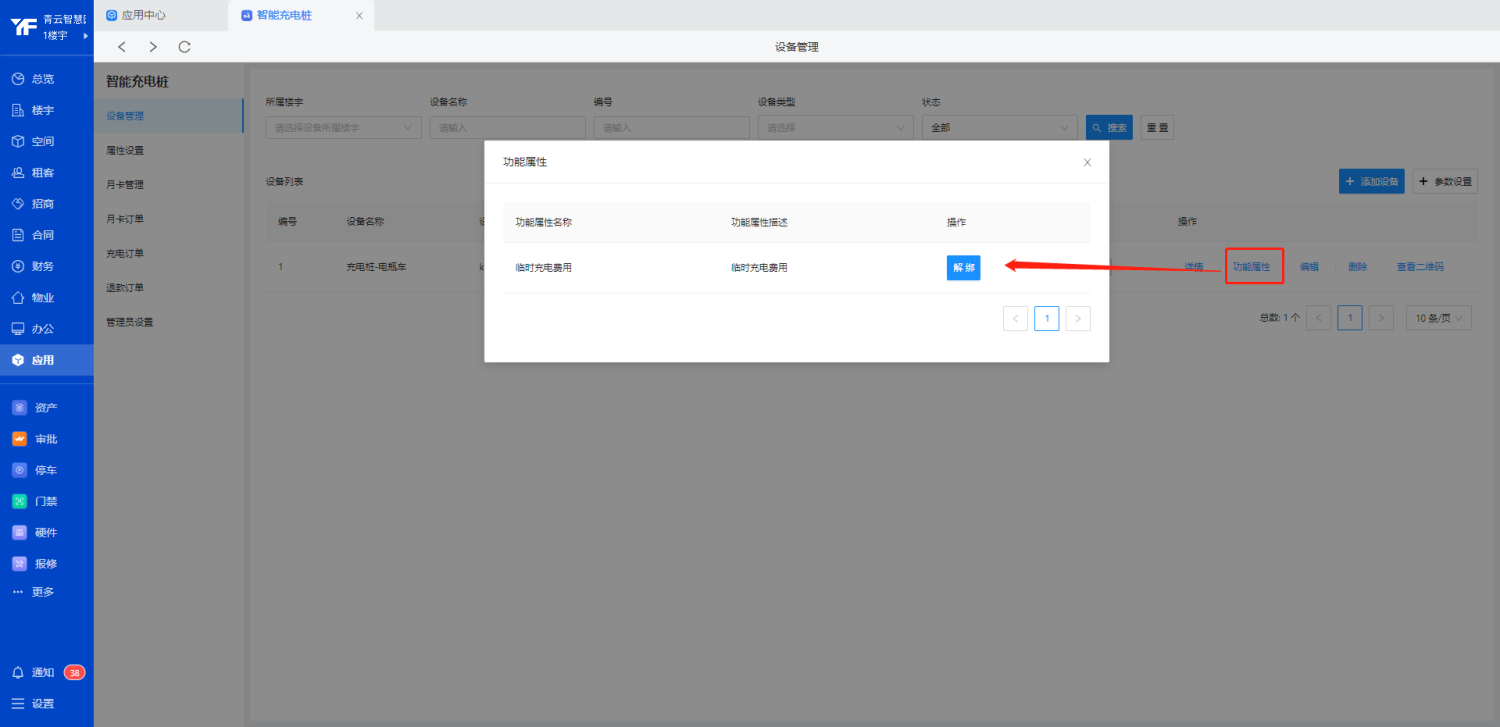The height and width of the screenshot is (727, 1500).
Task: Open the 10条/页 page size selector
Action: 1438,318
